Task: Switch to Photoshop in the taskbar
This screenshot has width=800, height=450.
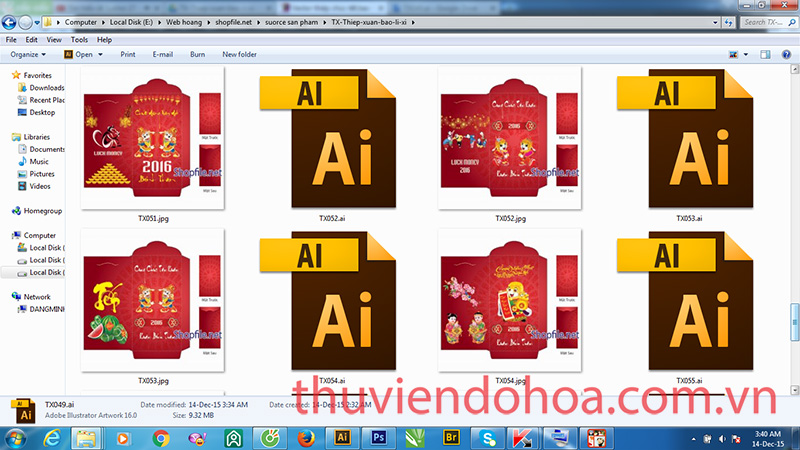Action: (x=378, y=438)
